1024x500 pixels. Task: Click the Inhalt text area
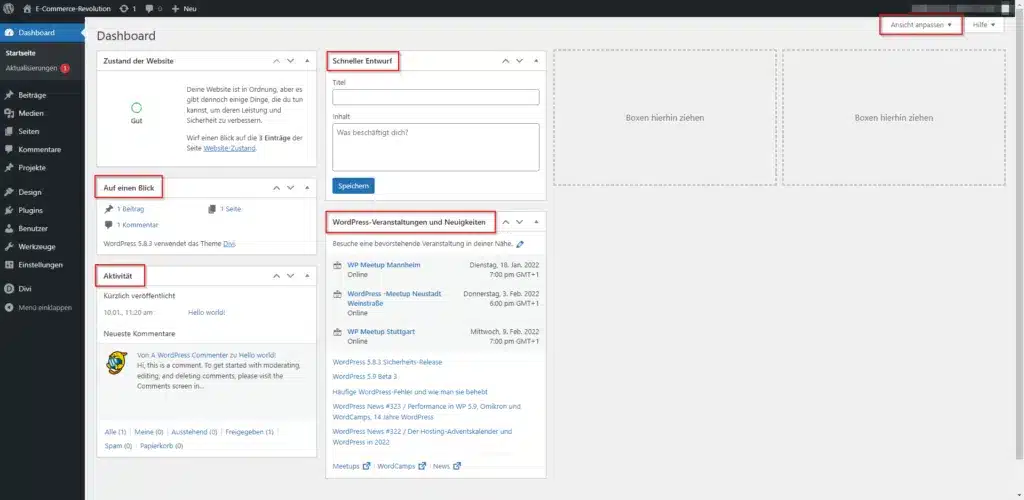coord(436,148)
